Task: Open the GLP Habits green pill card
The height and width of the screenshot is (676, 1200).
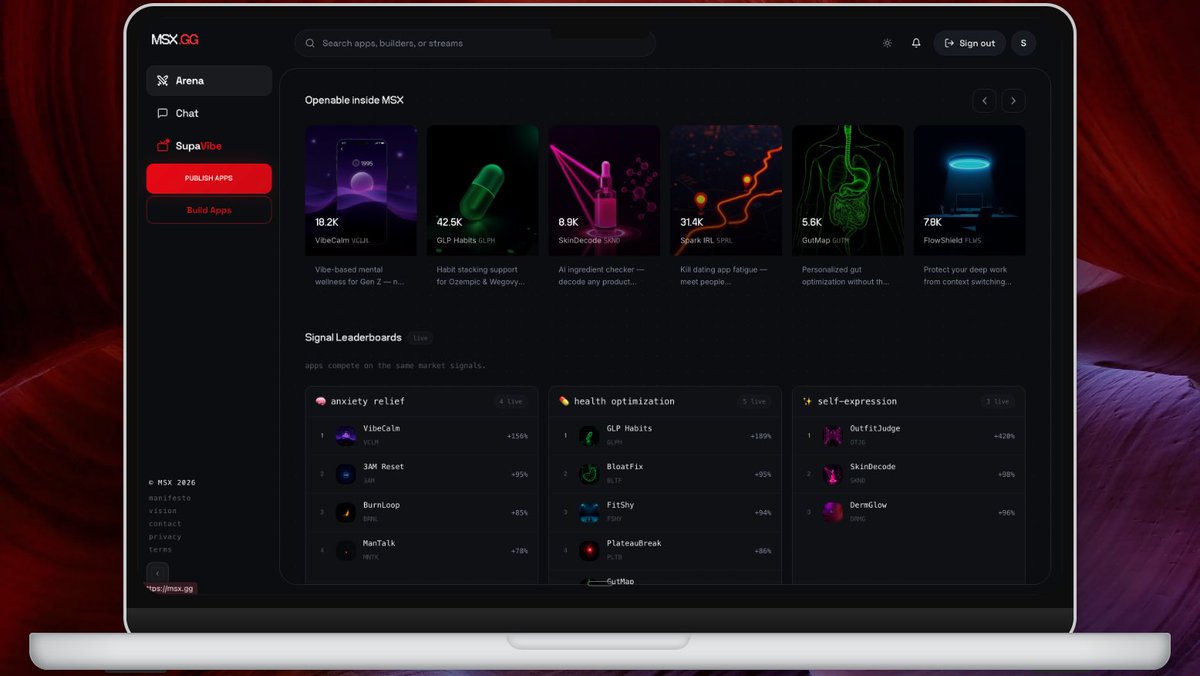Action: (483, 190)
